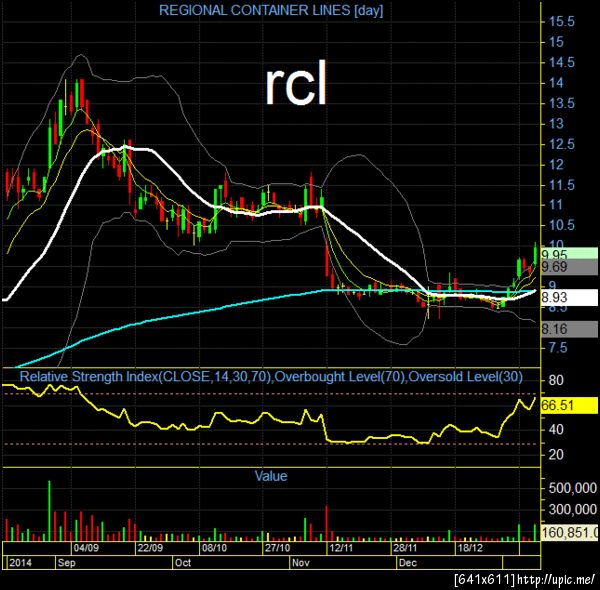Image resolution: width=600 pixels, height=590 pixels.
Task: Click the 'Oct' month label
Action: click(x=183, y=563)
